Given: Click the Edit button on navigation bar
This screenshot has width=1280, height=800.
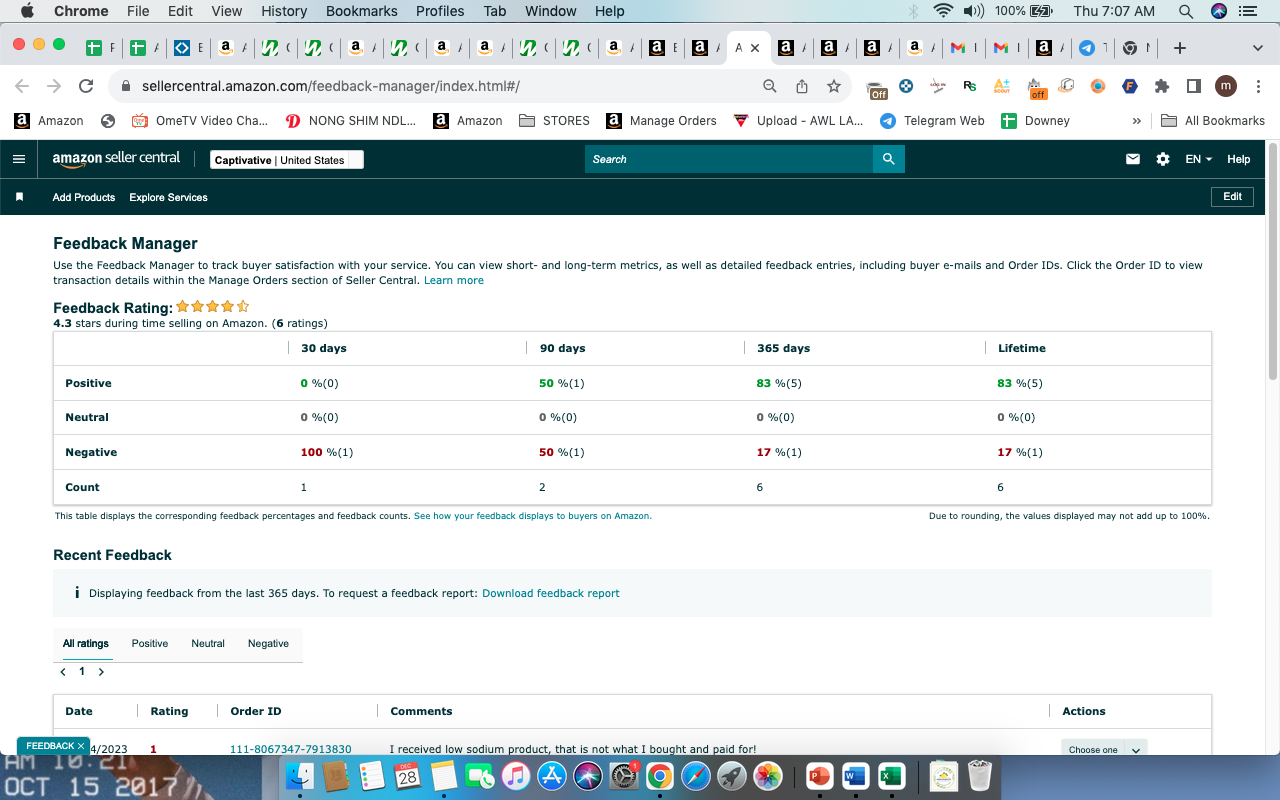Looking at the screenshot, I should (x=1232, y=197).
